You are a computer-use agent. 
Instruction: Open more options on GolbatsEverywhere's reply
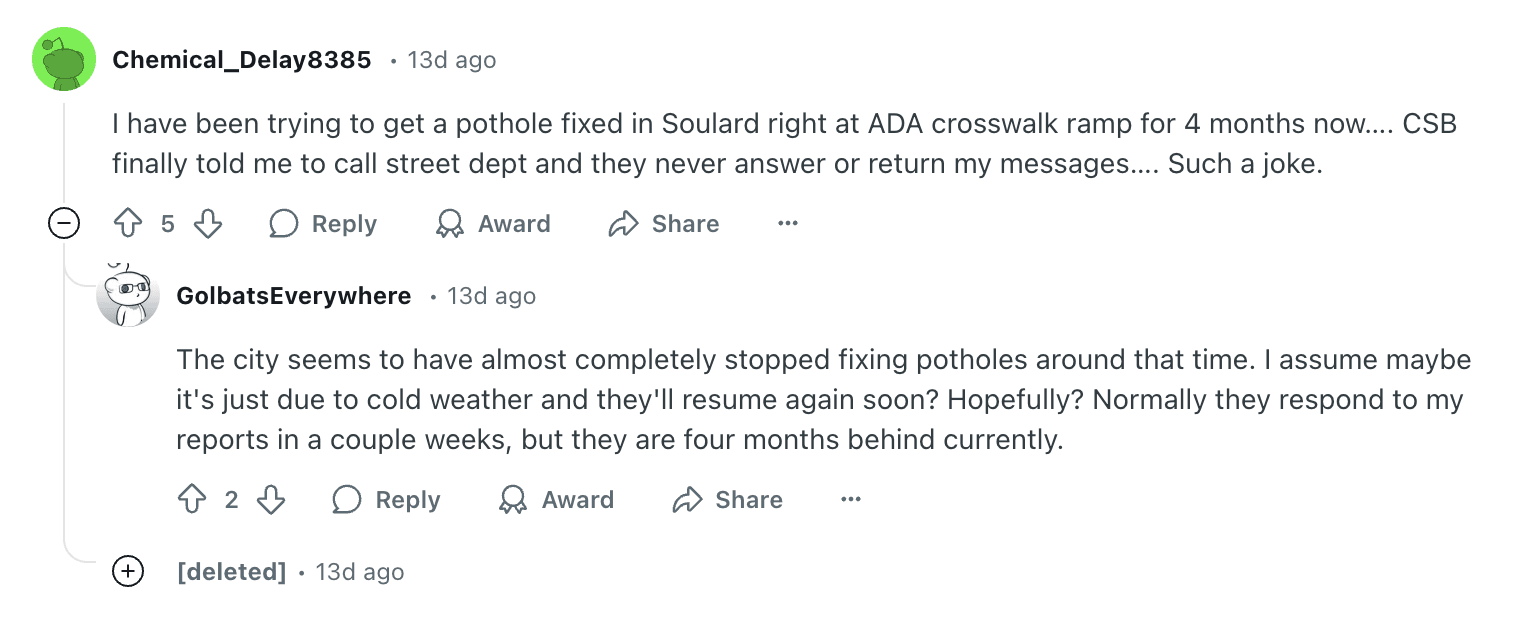[x=851, y=500]
